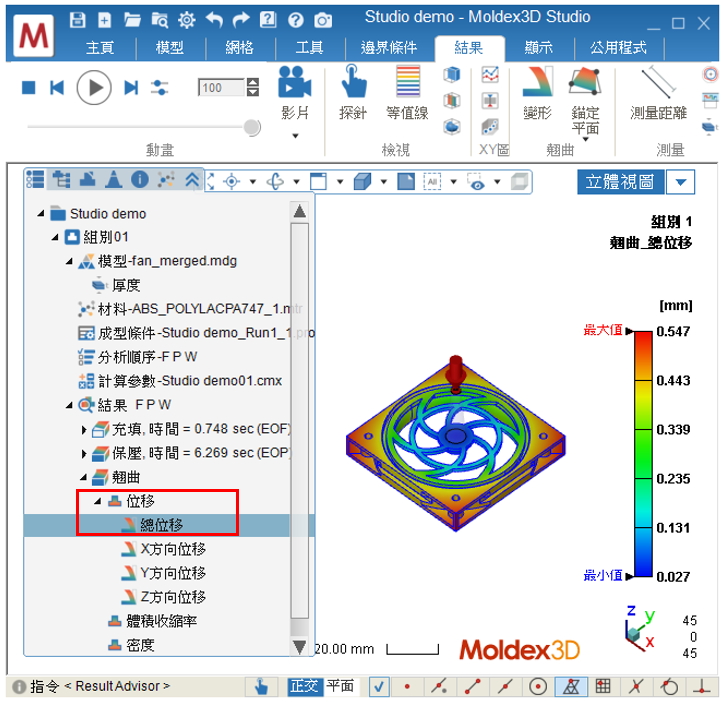Click the animation progress slider handle
Image resolution: width=723 pixels, height=702 pixels.
tap(252, 127)
